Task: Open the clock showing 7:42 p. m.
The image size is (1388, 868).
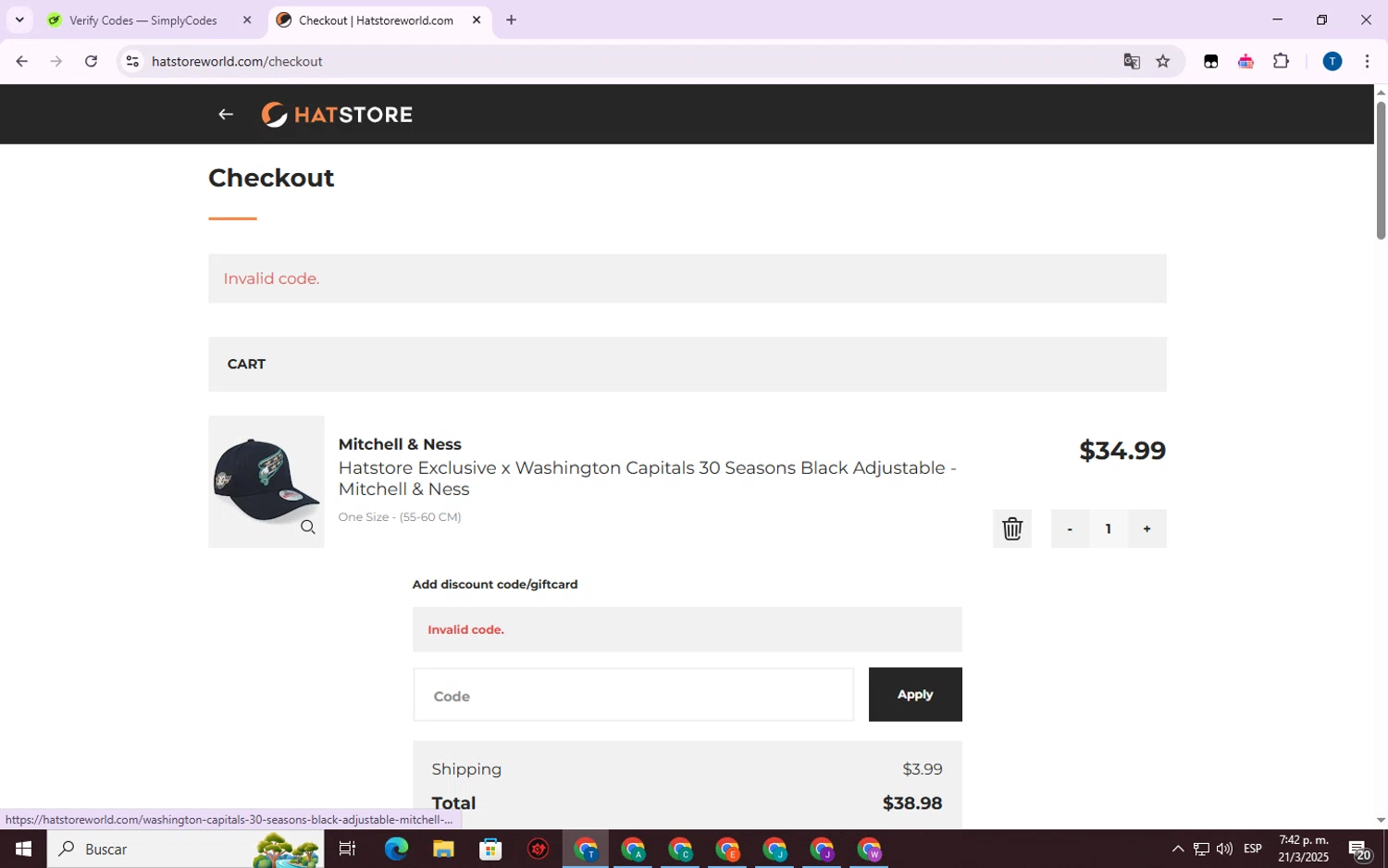Action: click(x=1304, y=849)
